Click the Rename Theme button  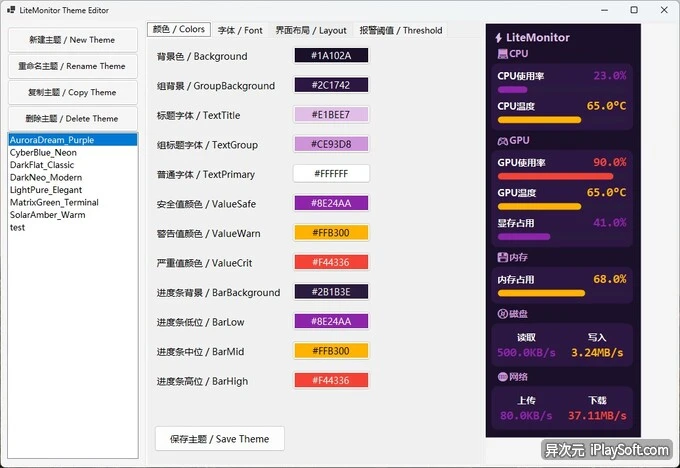point(73,66)
